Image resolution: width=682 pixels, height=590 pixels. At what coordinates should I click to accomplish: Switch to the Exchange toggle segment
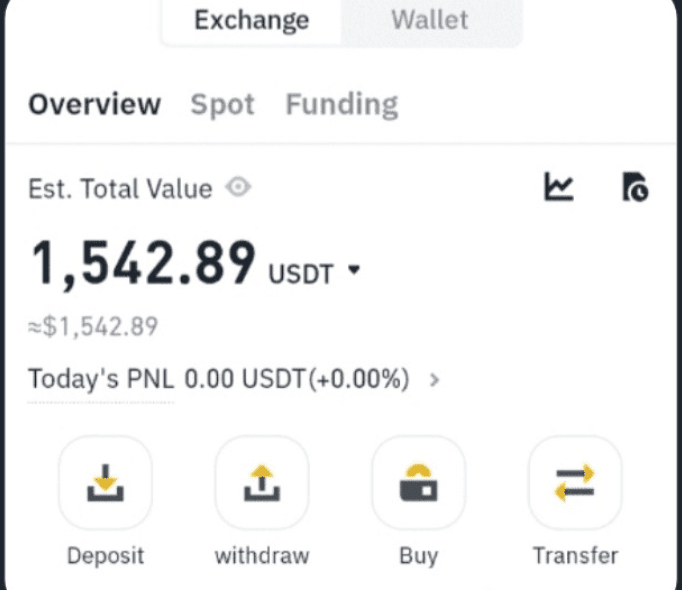tap(251, 20)
